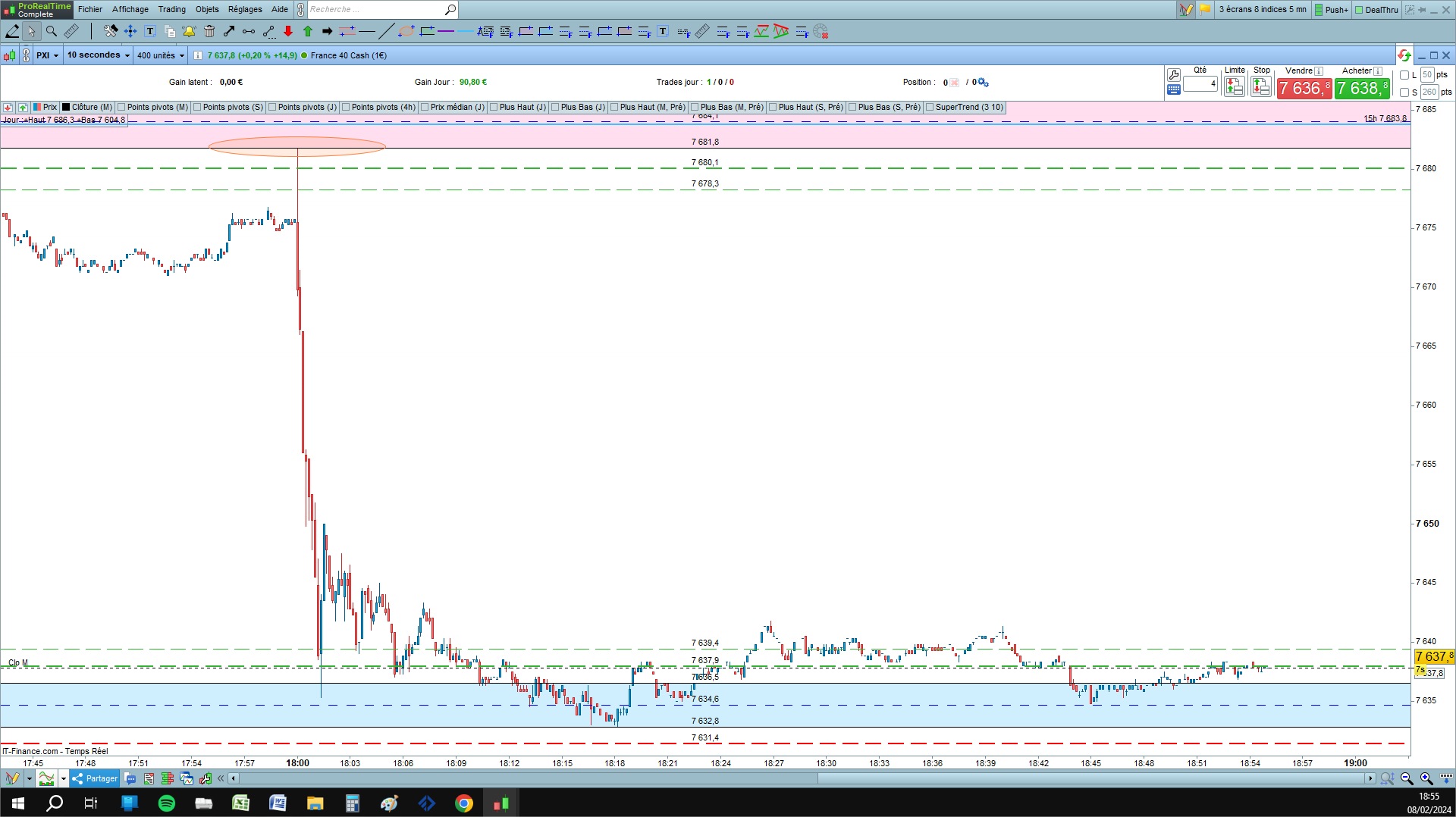Select the trash delete objects icon
The width and height of the screenshot is (1456, 817).
coord(209,31)
